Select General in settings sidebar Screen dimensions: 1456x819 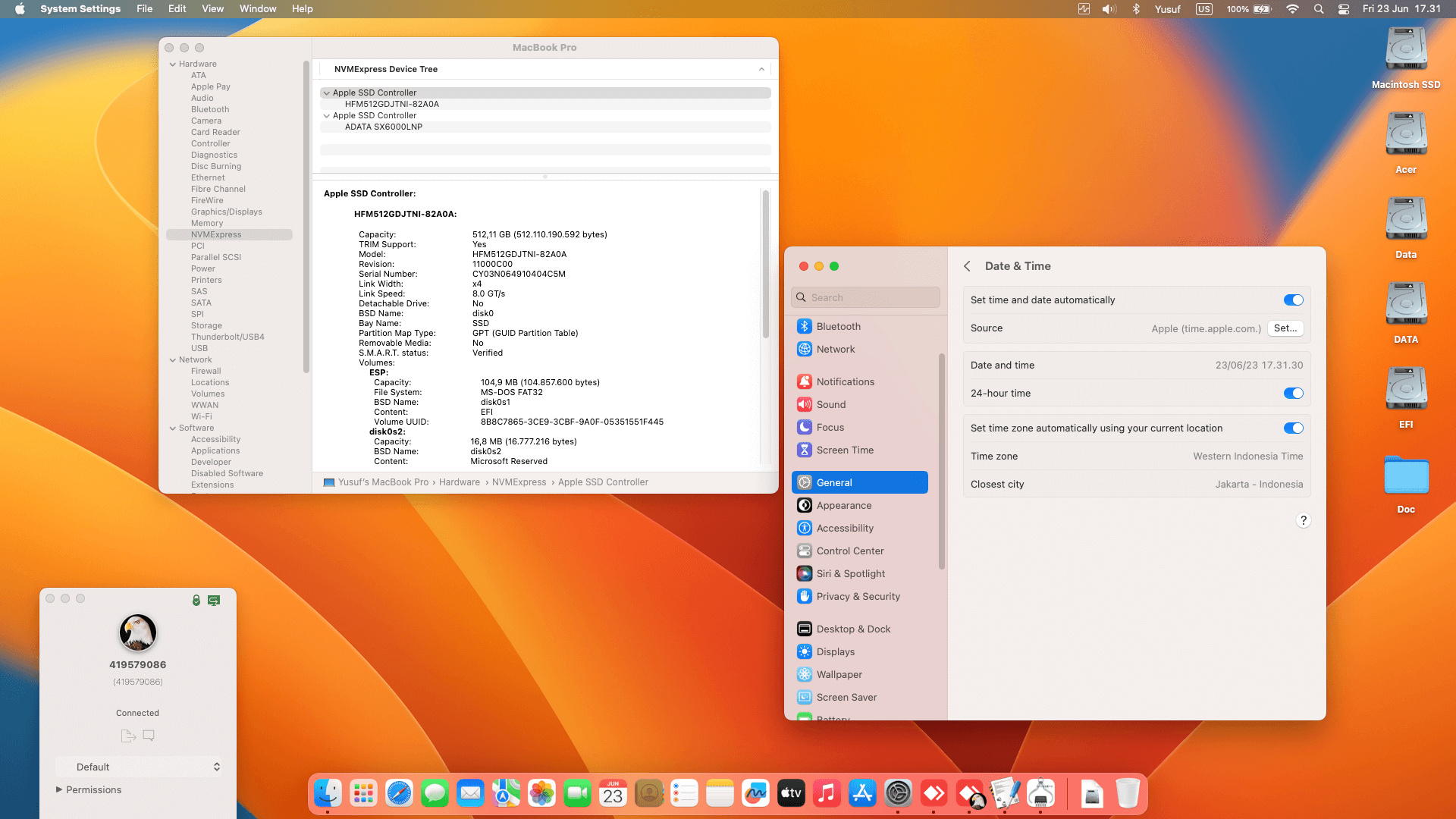[859, 482]
